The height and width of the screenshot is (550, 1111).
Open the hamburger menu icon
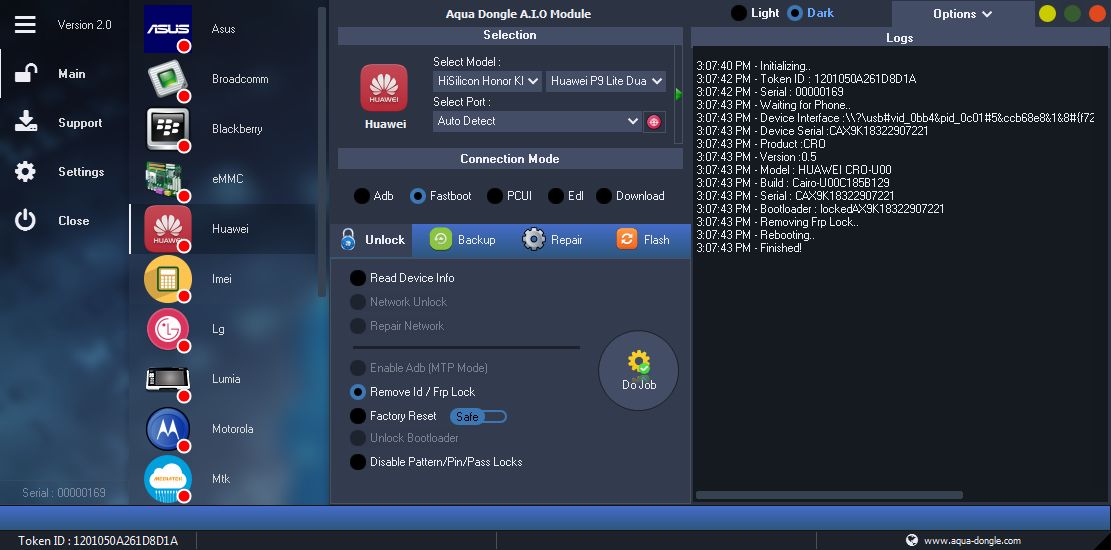26,24
